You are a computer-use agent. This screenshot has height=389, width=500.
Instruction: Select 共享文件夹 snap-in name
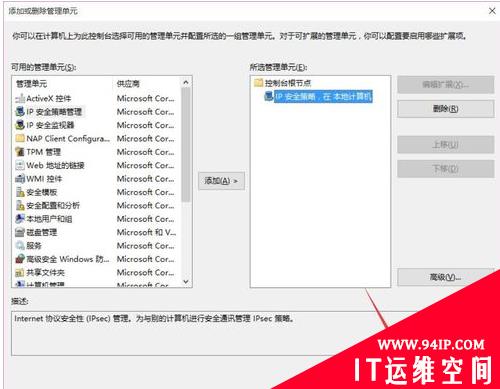pyautogui.click(x=45, y=272)
